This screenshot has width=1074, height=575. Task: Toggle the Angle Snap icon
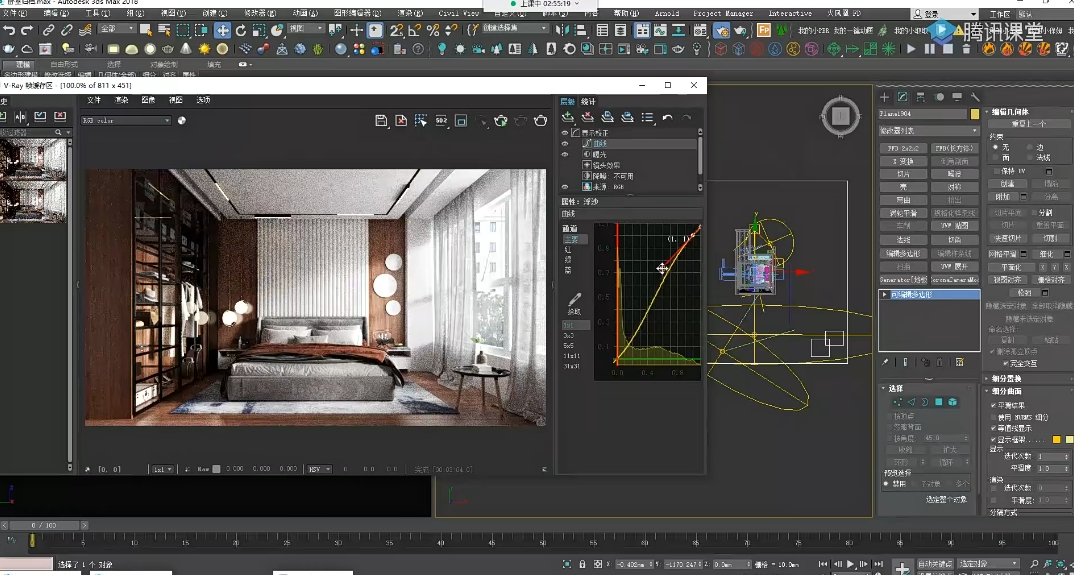click(415, 30)
